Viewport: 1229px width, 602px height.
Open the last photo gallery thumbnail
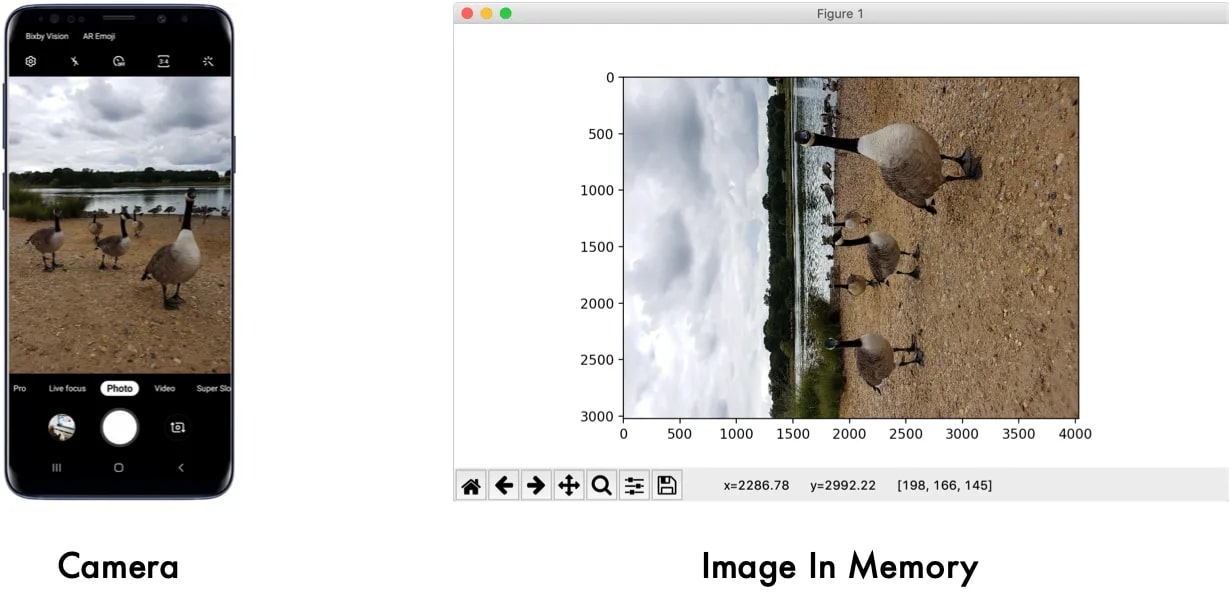point(62,427)
